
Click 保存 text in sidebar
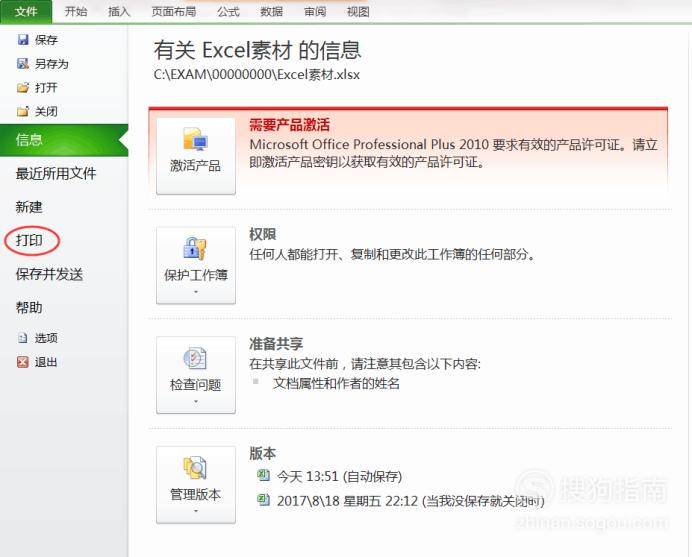[46, 40]
